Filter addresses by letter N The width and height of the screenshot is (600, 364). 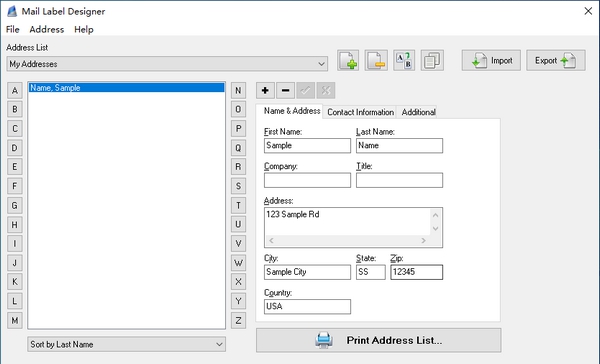(x=238, y=91)
